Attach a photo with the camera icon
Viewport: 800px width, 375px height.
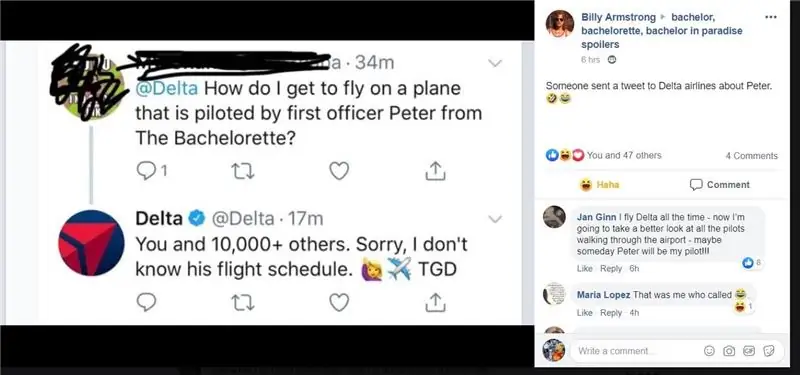729,351
